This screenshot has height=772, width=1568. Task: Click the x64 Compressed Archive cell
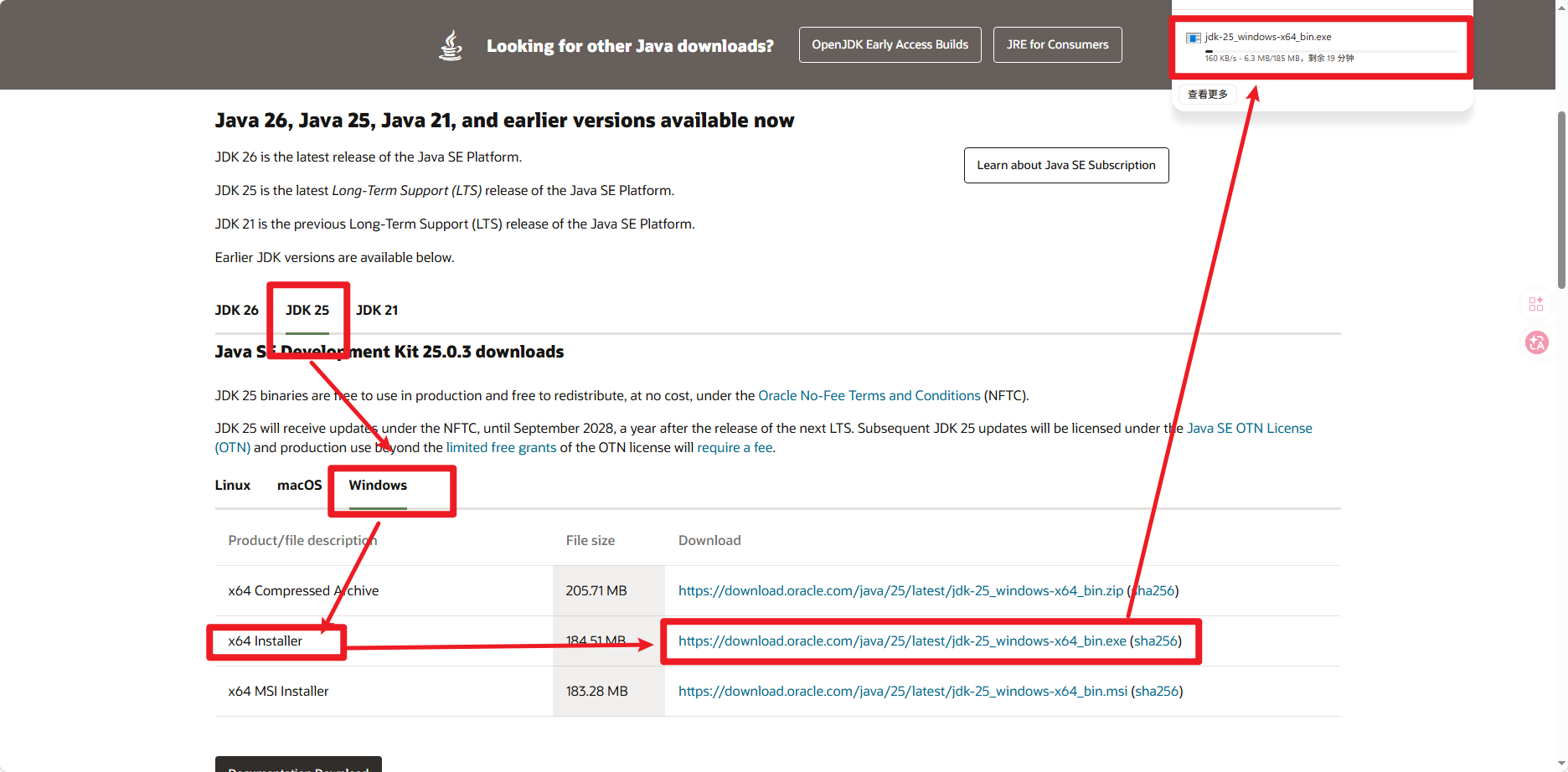[x=303, y=590]
